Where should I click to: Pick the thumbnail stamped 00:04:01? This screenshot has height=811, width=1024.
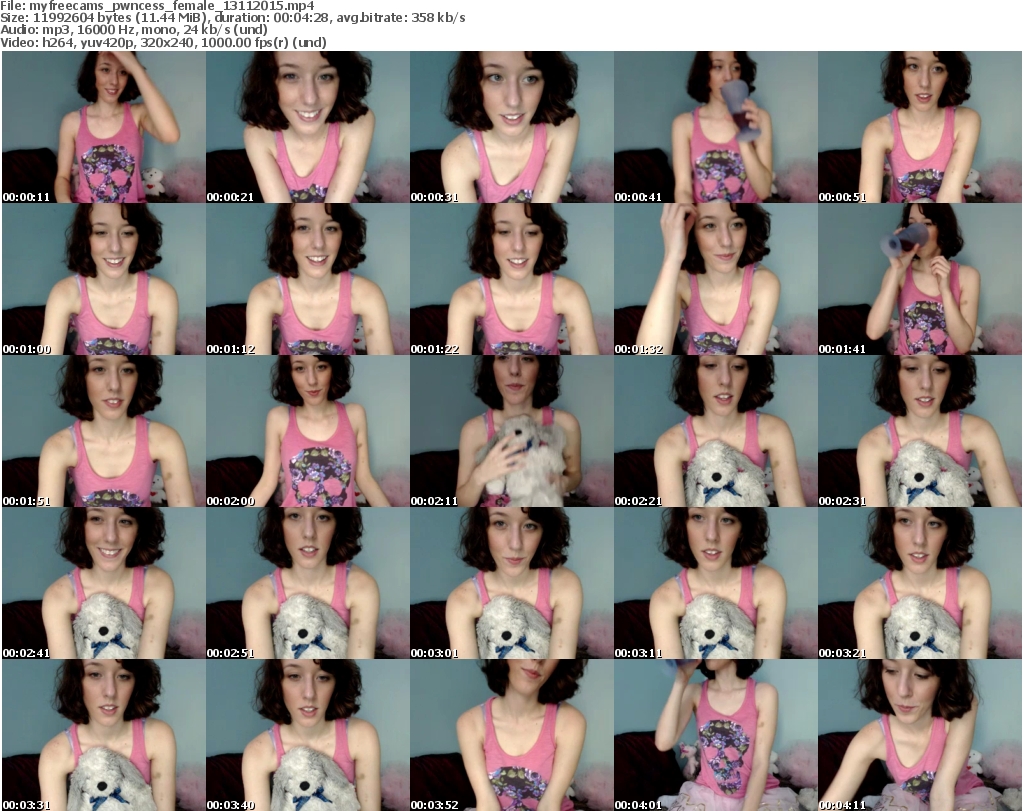pyautogui.click(x=716, y=735)
